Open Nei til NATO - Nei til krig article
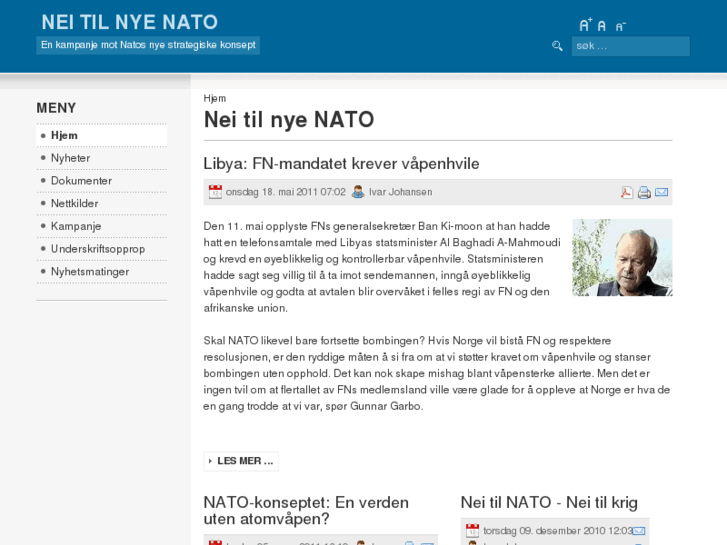 point(549,502)
